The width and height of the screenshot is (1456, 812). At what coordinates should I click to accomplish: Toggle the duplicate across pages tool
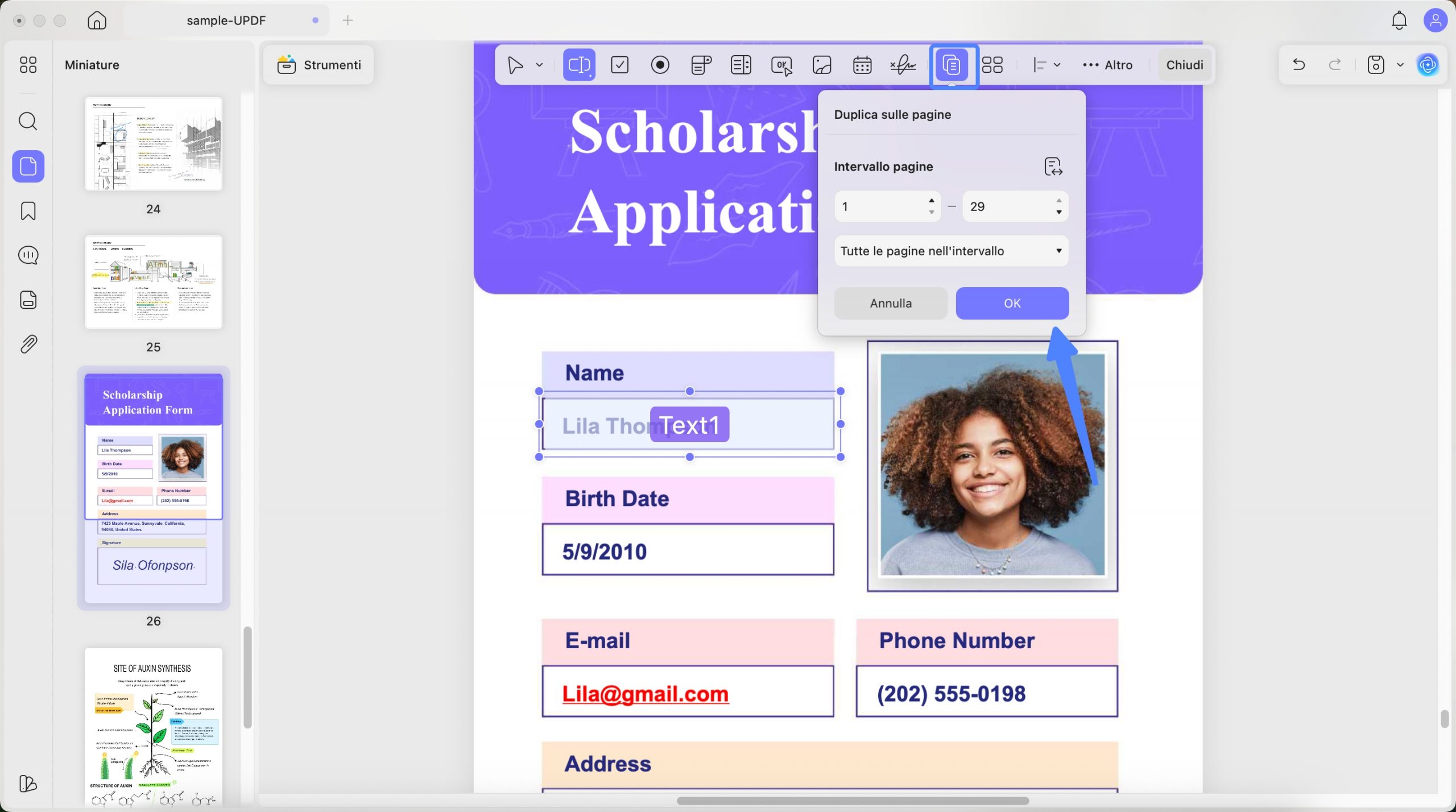pyautogui.click(x=953, y=65)
